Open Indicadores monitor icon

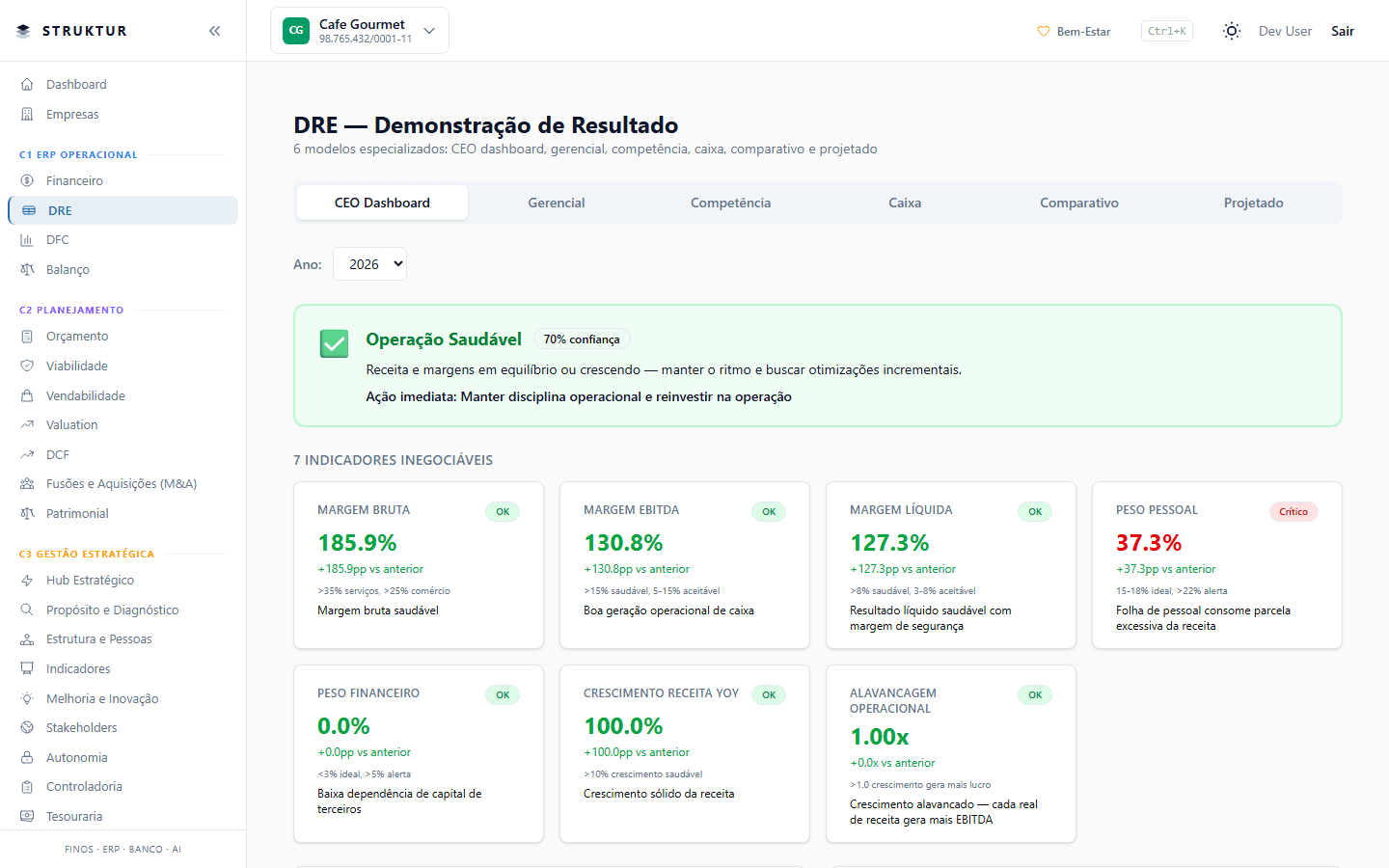27,668
